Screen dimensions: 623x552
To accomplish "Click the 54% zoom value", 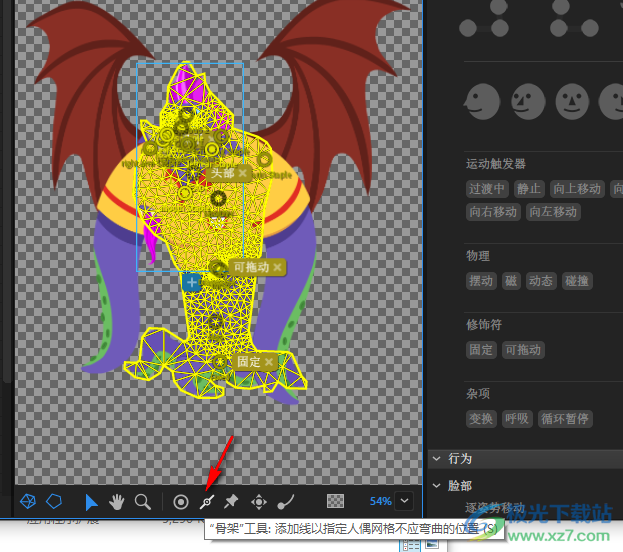I will [380, 501].
